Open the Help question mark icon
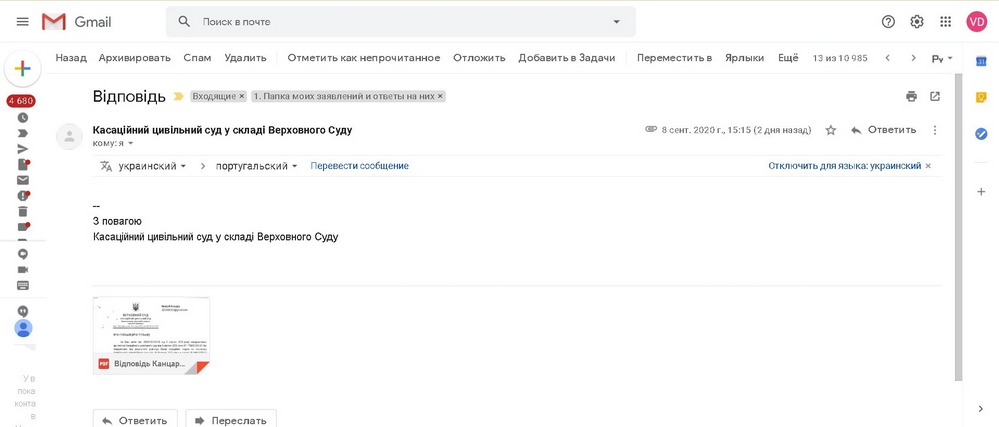999x427 pixels. click(x=888, y=22)
